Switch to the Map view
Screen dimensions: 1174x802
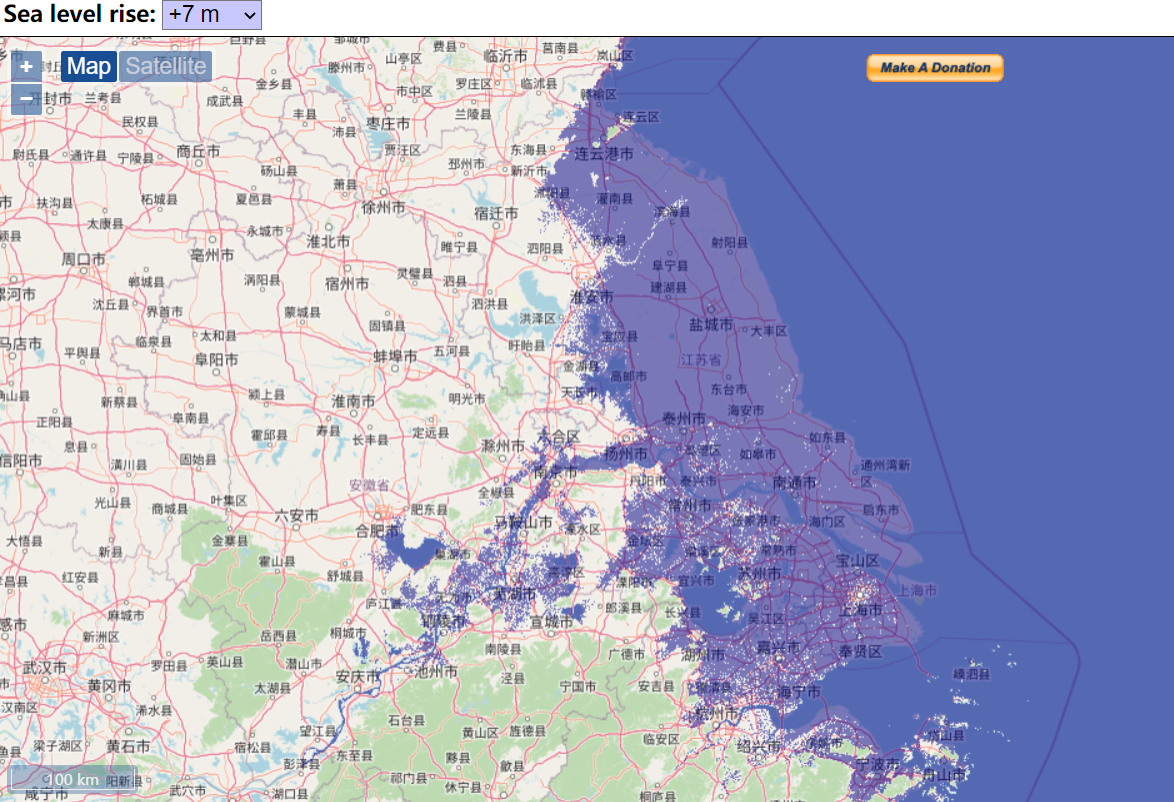(x=88, y=67)
